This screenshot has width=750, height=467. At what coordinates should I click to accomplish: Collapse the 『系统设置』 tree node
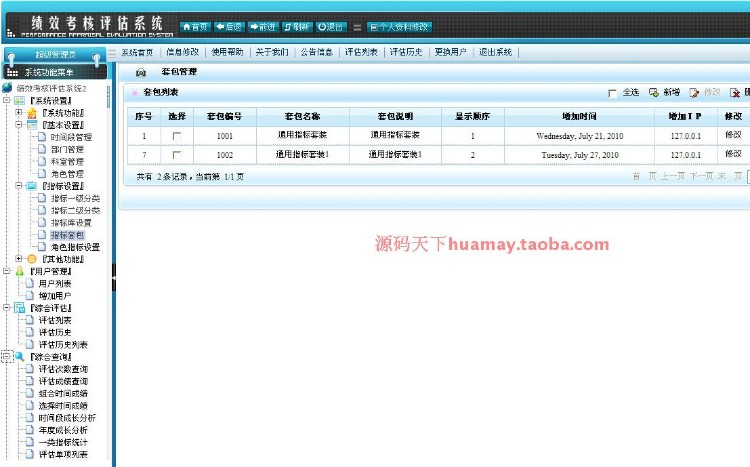(x=6, y=100)
